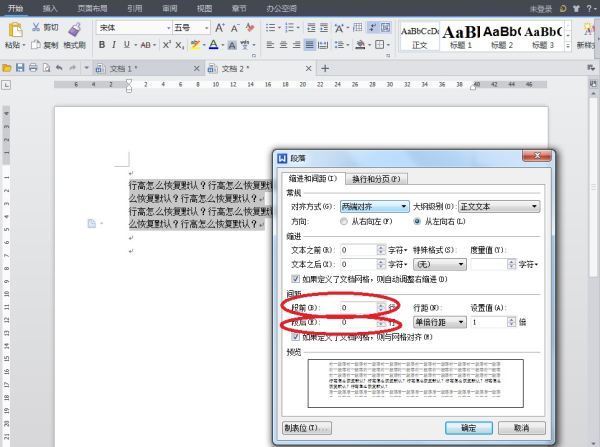Click the highlight color marker
The image size is (600, 447).
(195, 45)
